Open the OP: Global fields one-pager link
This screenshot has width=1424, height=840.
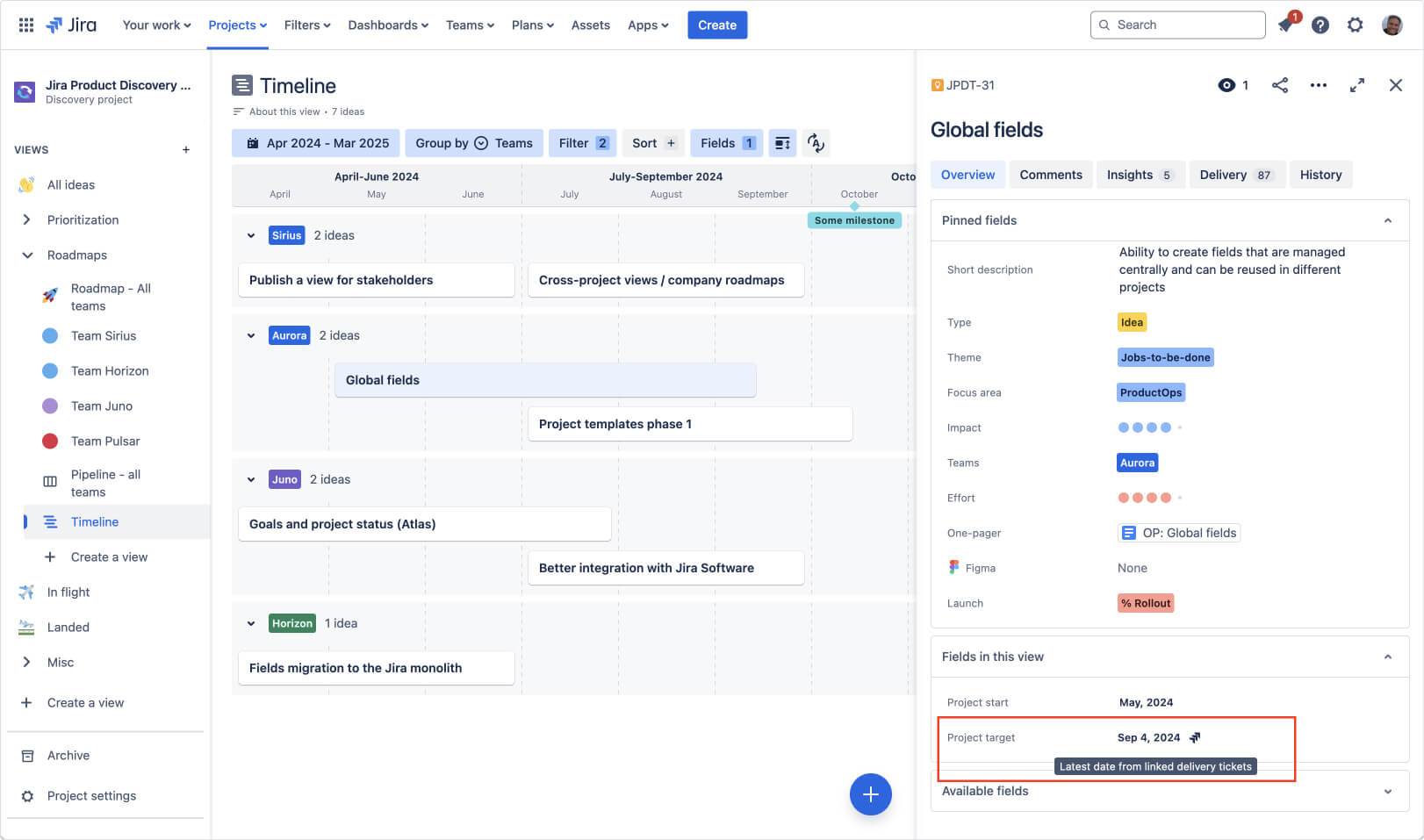point(1178,532)
